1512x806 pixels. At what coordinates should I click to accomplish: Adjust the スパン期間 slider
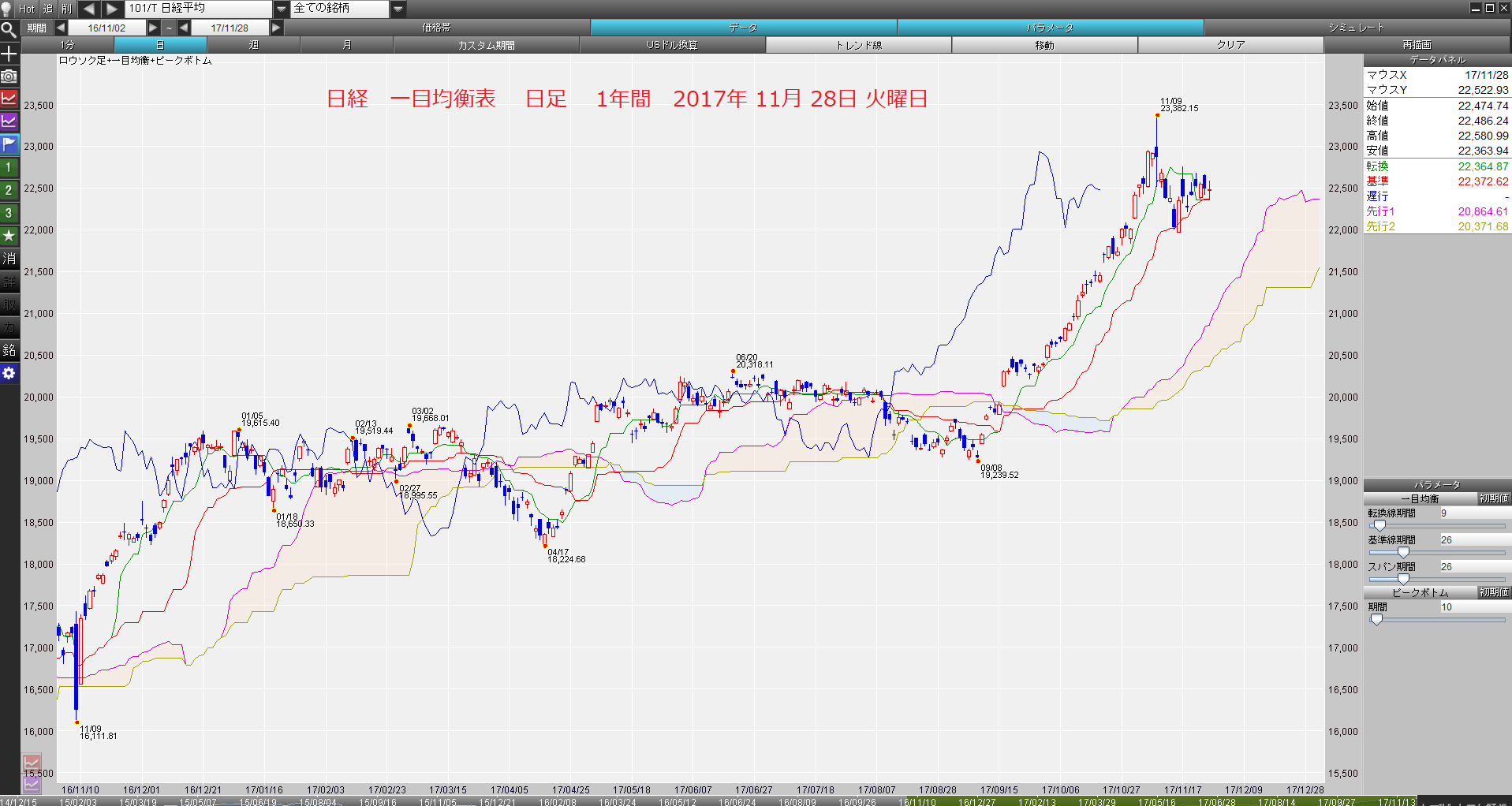1436,580
